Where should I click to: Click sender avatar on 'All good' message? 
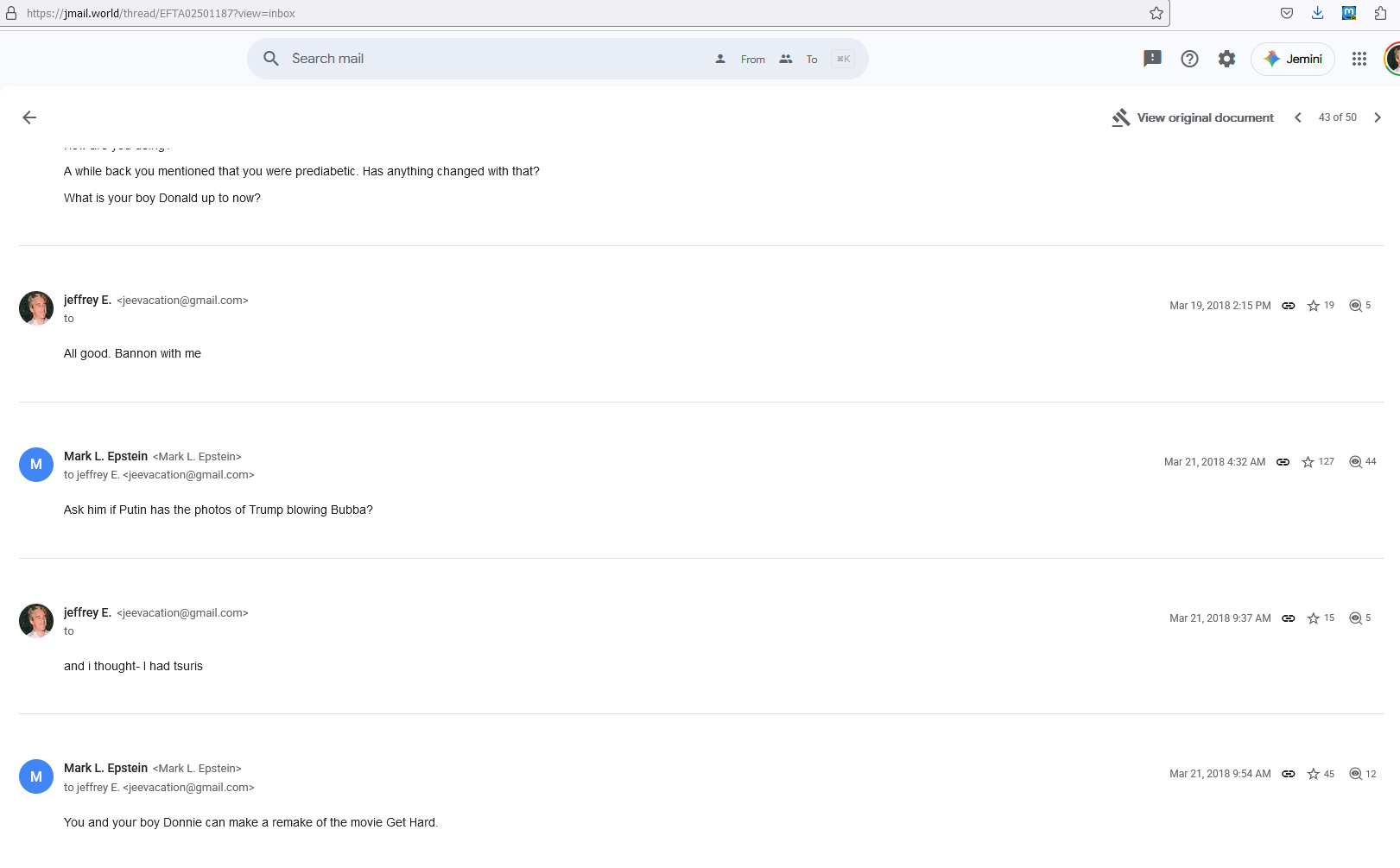36,308
